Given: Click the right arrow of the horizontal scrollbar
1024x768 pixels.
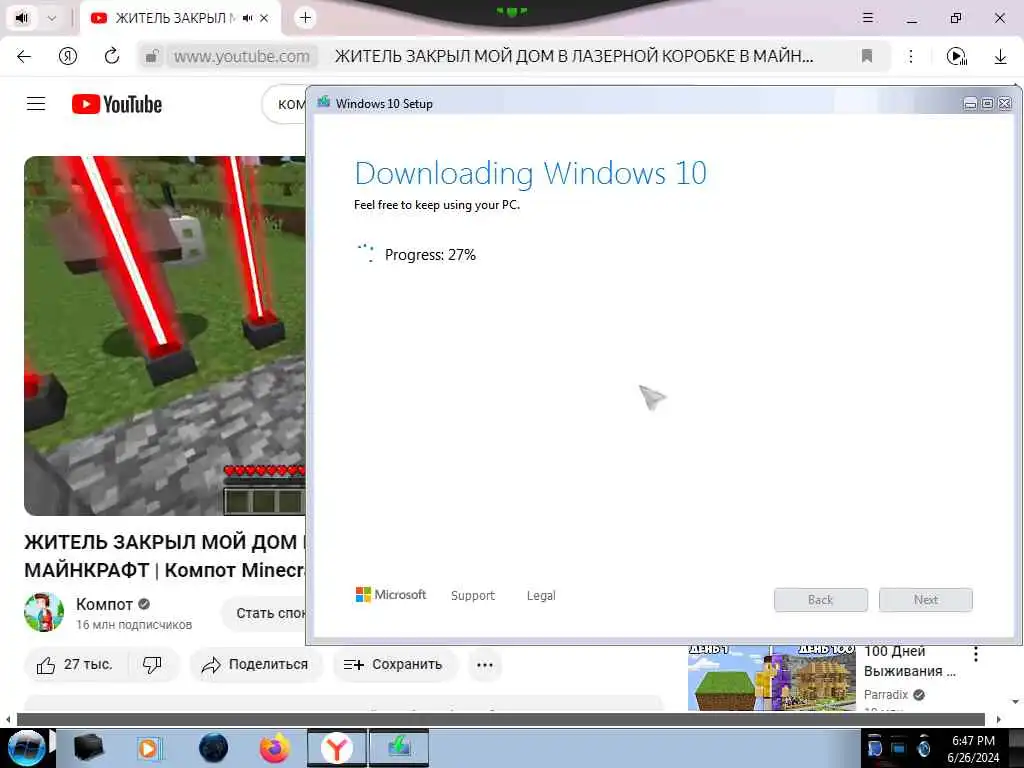Looking at the screenshot, I should (x=999, y=720).
